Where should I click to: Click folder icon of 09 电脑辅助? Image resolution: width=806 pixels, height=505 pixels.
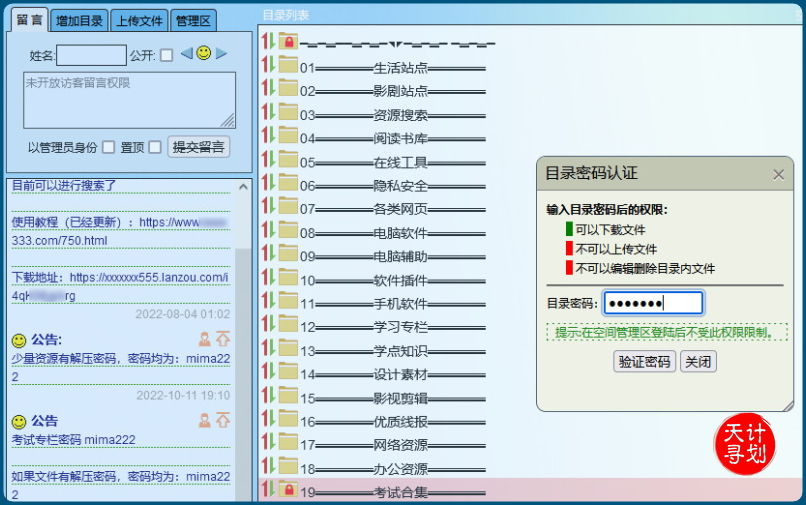tap(288, 254)
